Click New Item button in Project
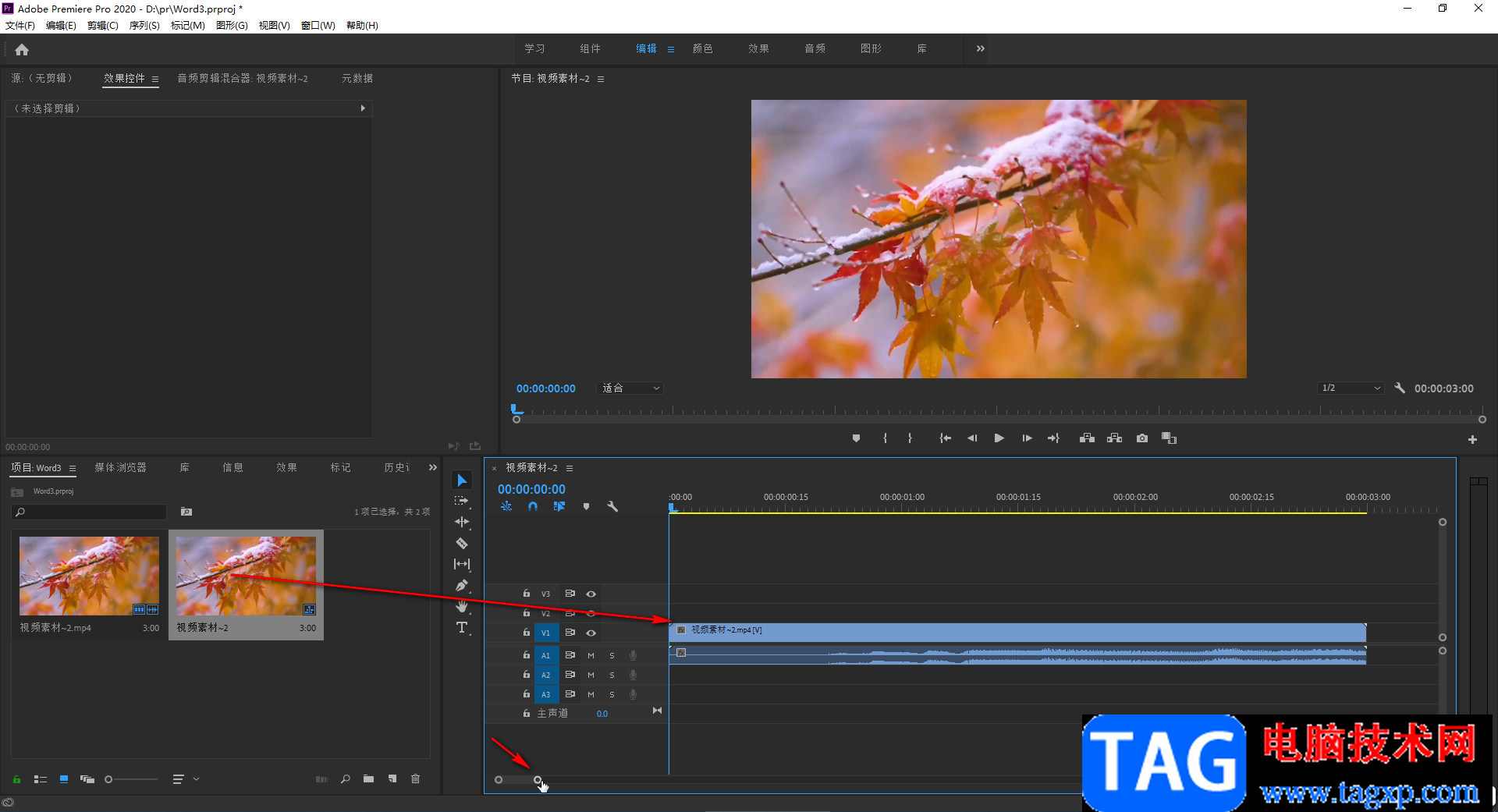 pyautogui.click(x=392, y=778)
